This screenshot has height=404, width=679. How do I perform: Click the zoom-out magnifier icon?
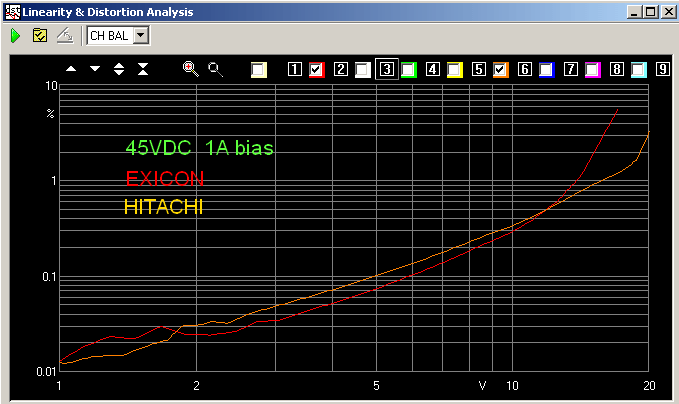coord(214,69)
